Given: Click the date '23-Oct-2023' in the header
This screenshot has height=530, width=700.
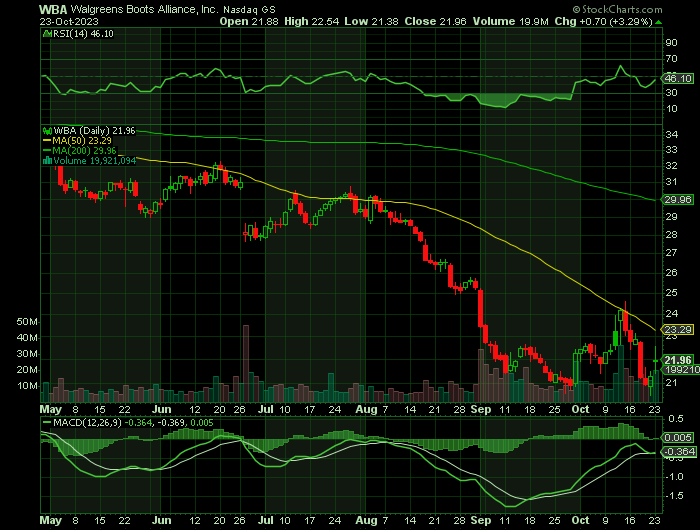Looking at the screenshot, I should (69, 22).
